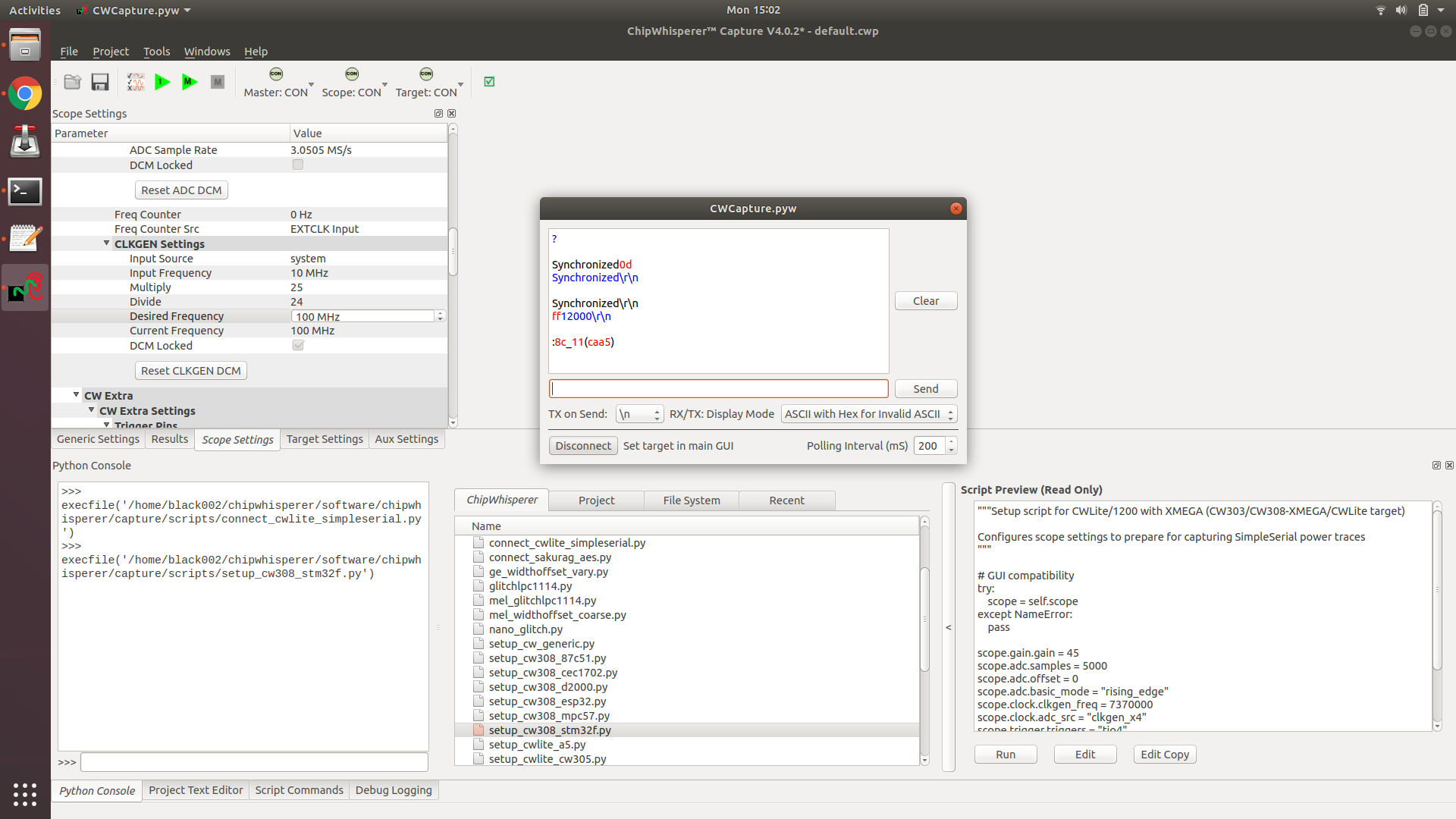The image size is (1456, 819).
Task: Launch Google Chrome from the dock
Action: (25, 94)
